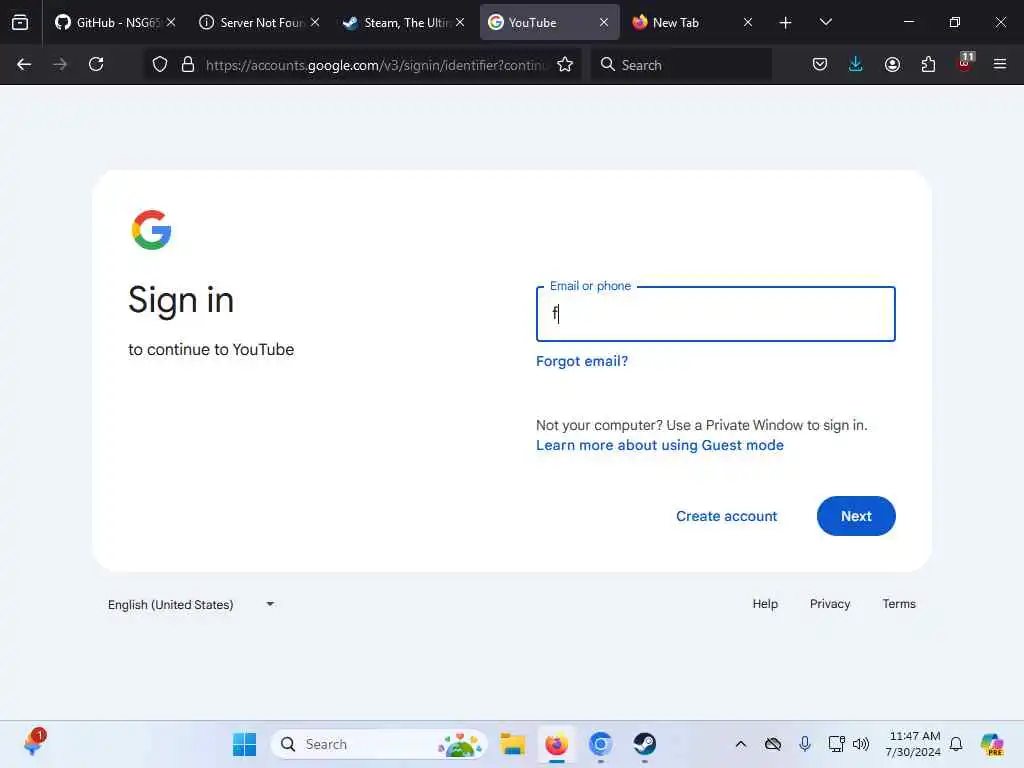Screen dimensions: 1024x768
Task: Open the Windows Start menu
Action: click(x=244, y=744)
